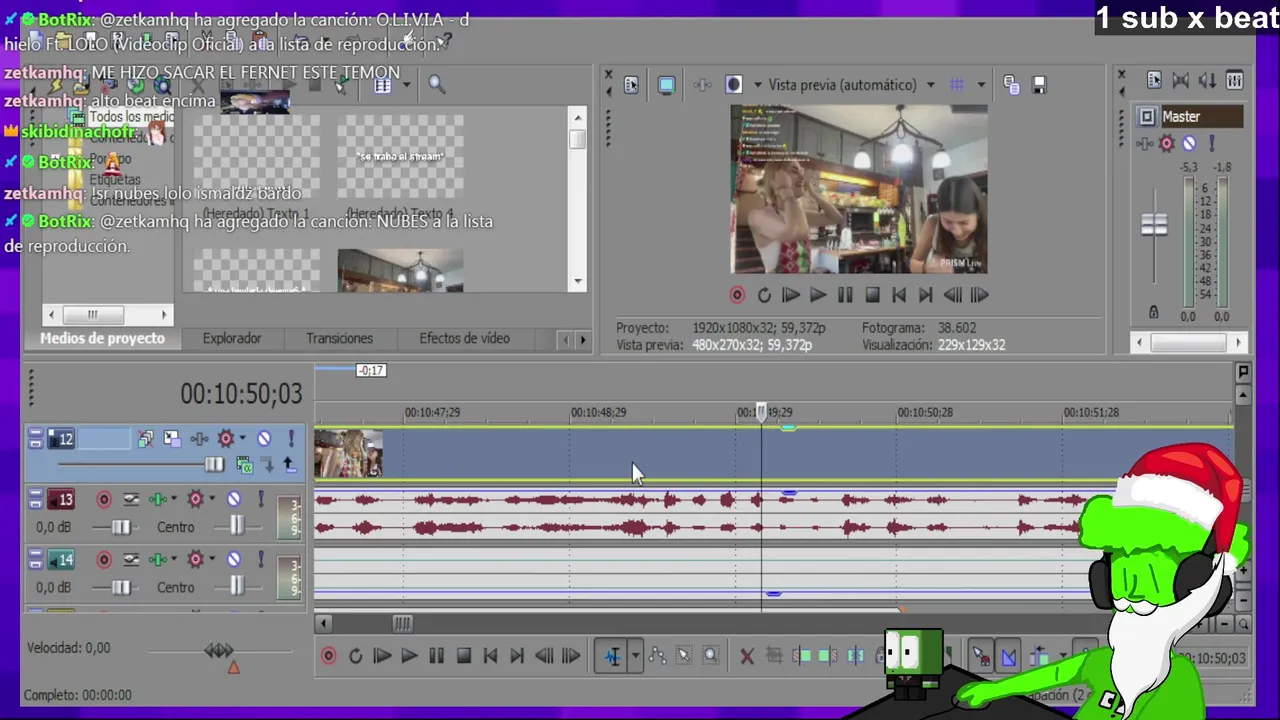Image resolution: width=1280 pixels, height=720 pixels.
Task: Toggle split screen view in preview
Action: [x=734, y=85]
